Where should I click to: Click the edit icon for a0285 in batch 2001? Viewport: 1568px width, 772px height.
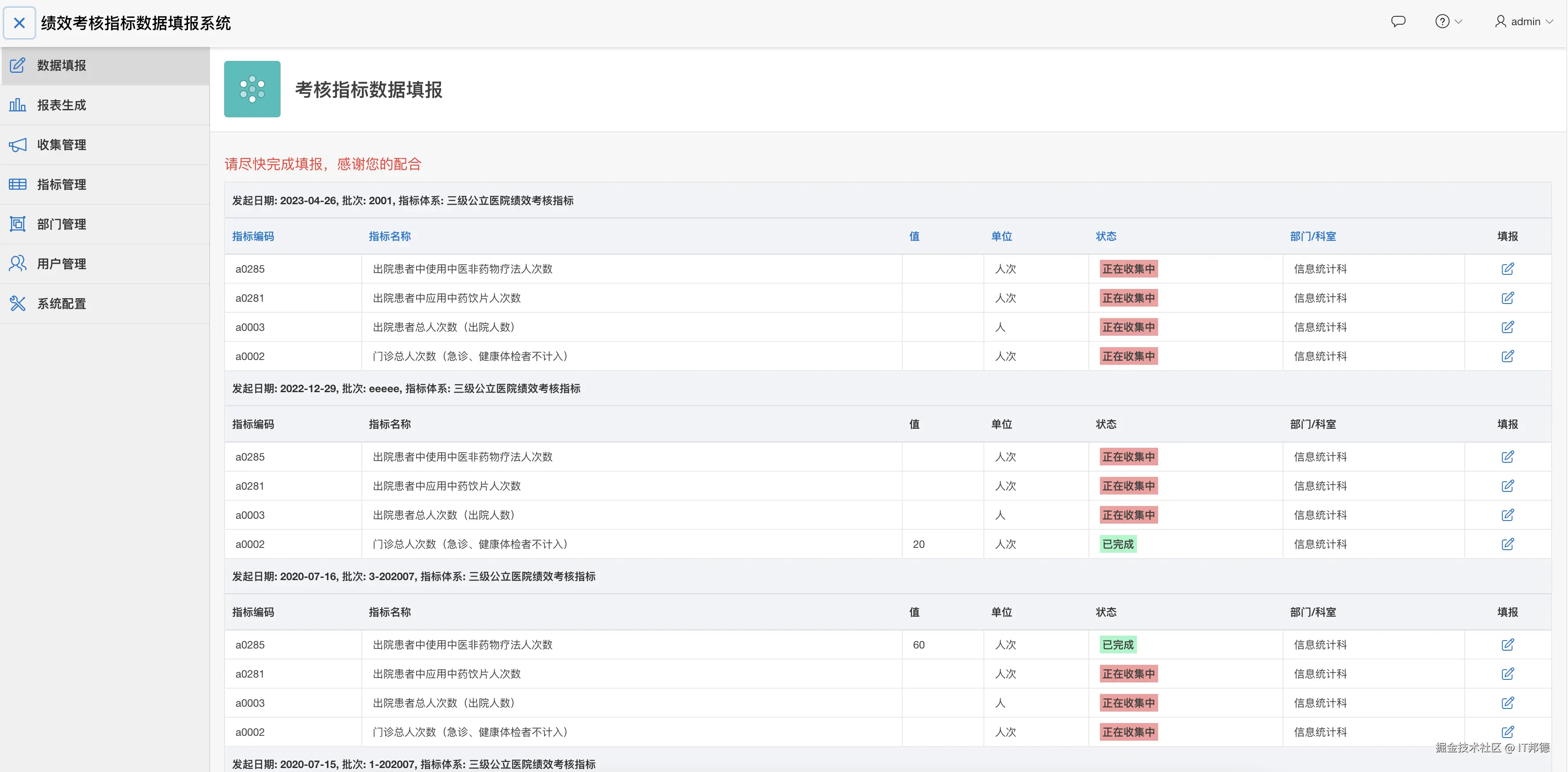click(x=1507, y=269)
